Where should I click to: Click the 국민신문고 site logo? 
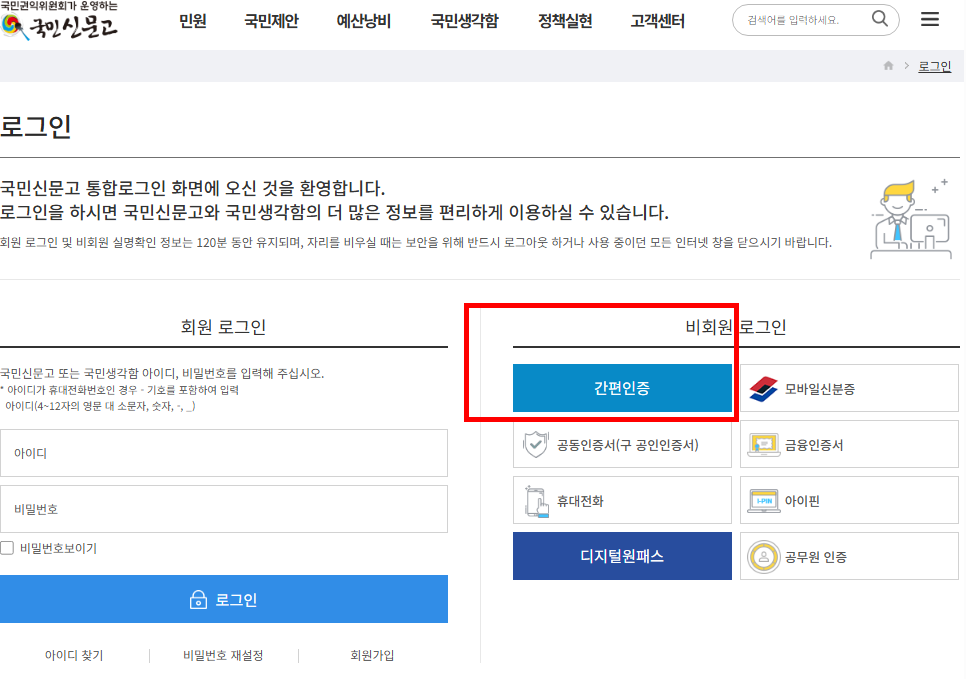point(60,25)
